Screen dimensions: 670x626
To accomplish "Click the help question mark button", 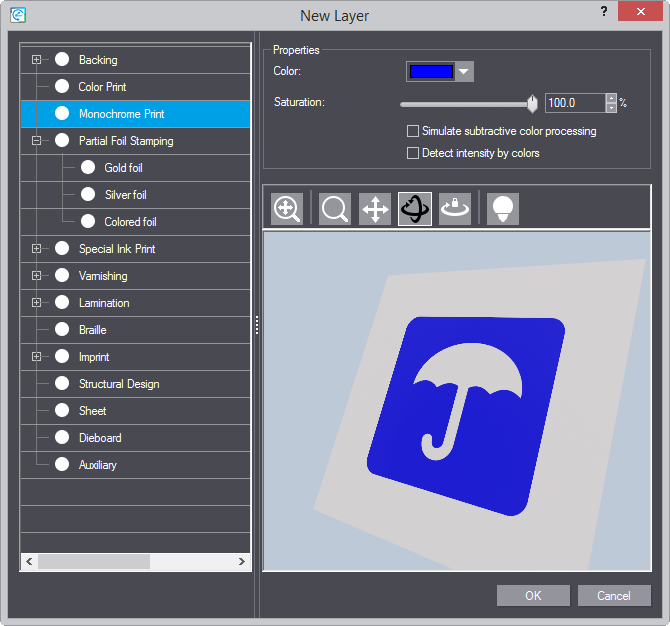I will tap(604, 12).
